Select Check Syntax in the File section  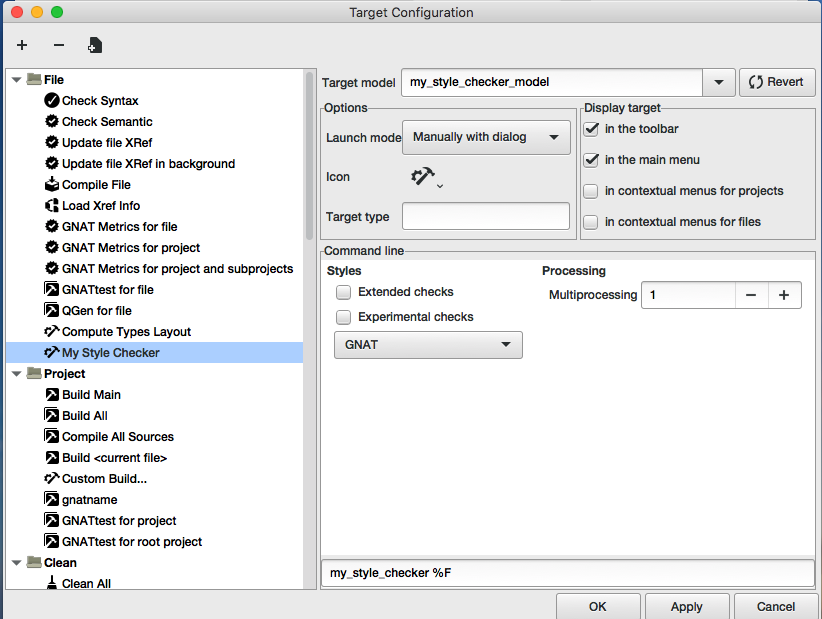[101, 100]
